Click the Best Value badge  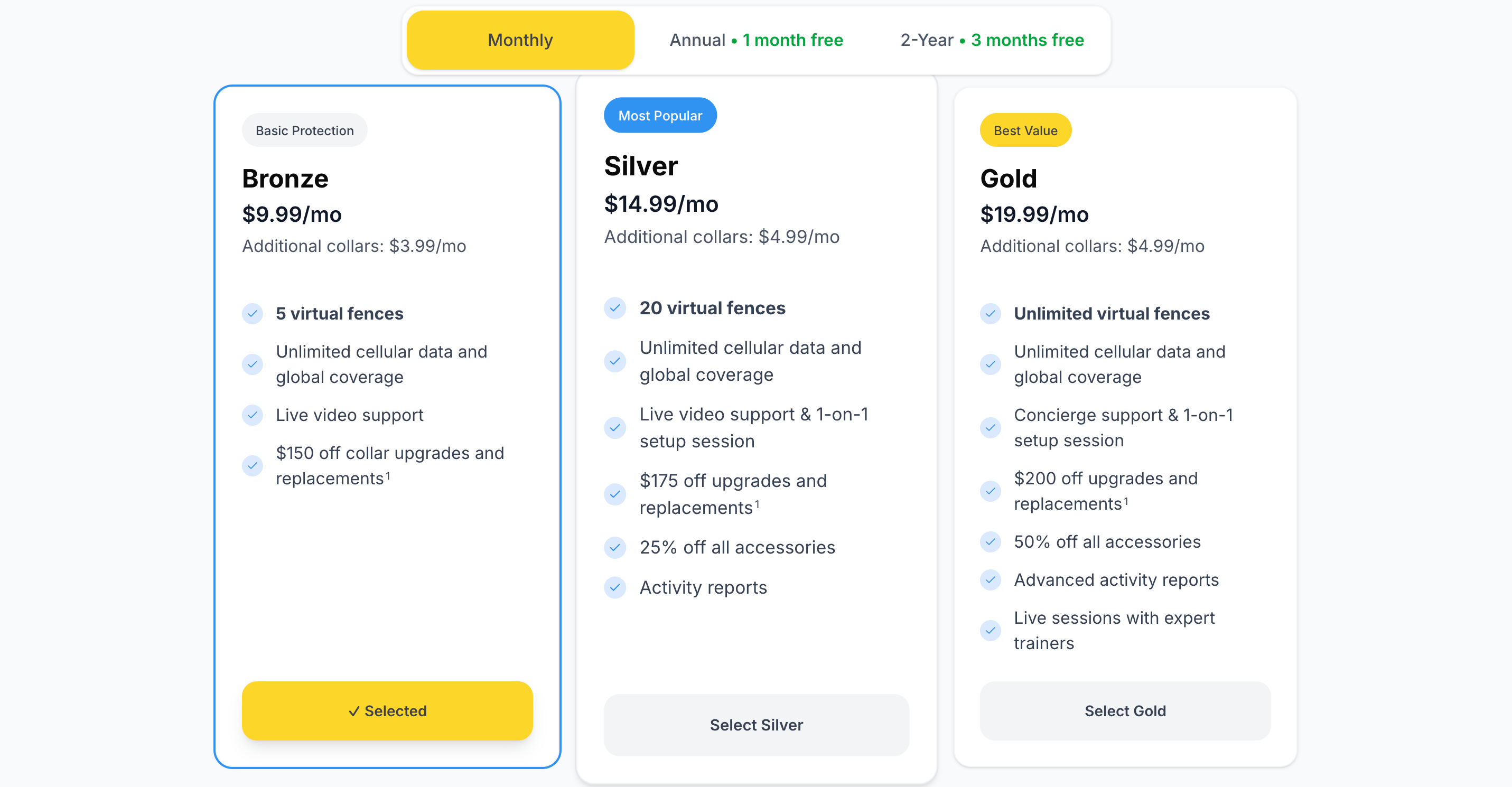coord(1025,130)
